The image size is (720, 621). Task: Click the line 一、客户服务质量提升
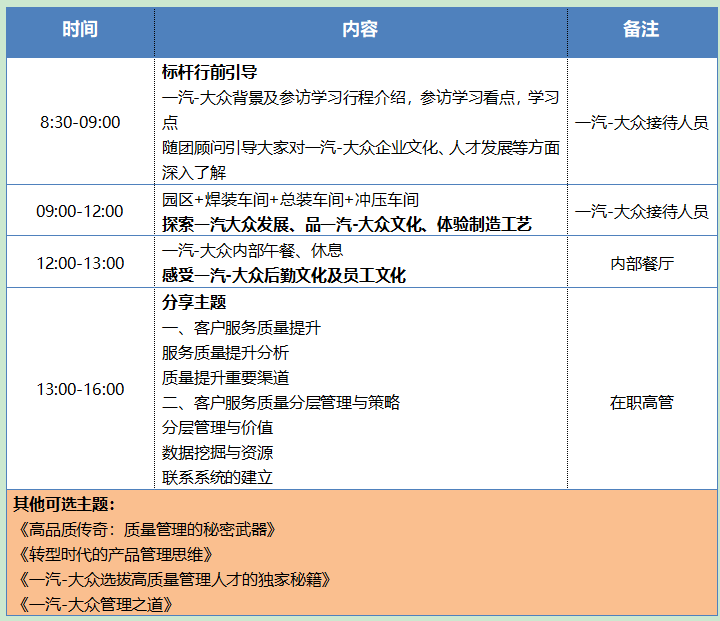coord(241,327)
